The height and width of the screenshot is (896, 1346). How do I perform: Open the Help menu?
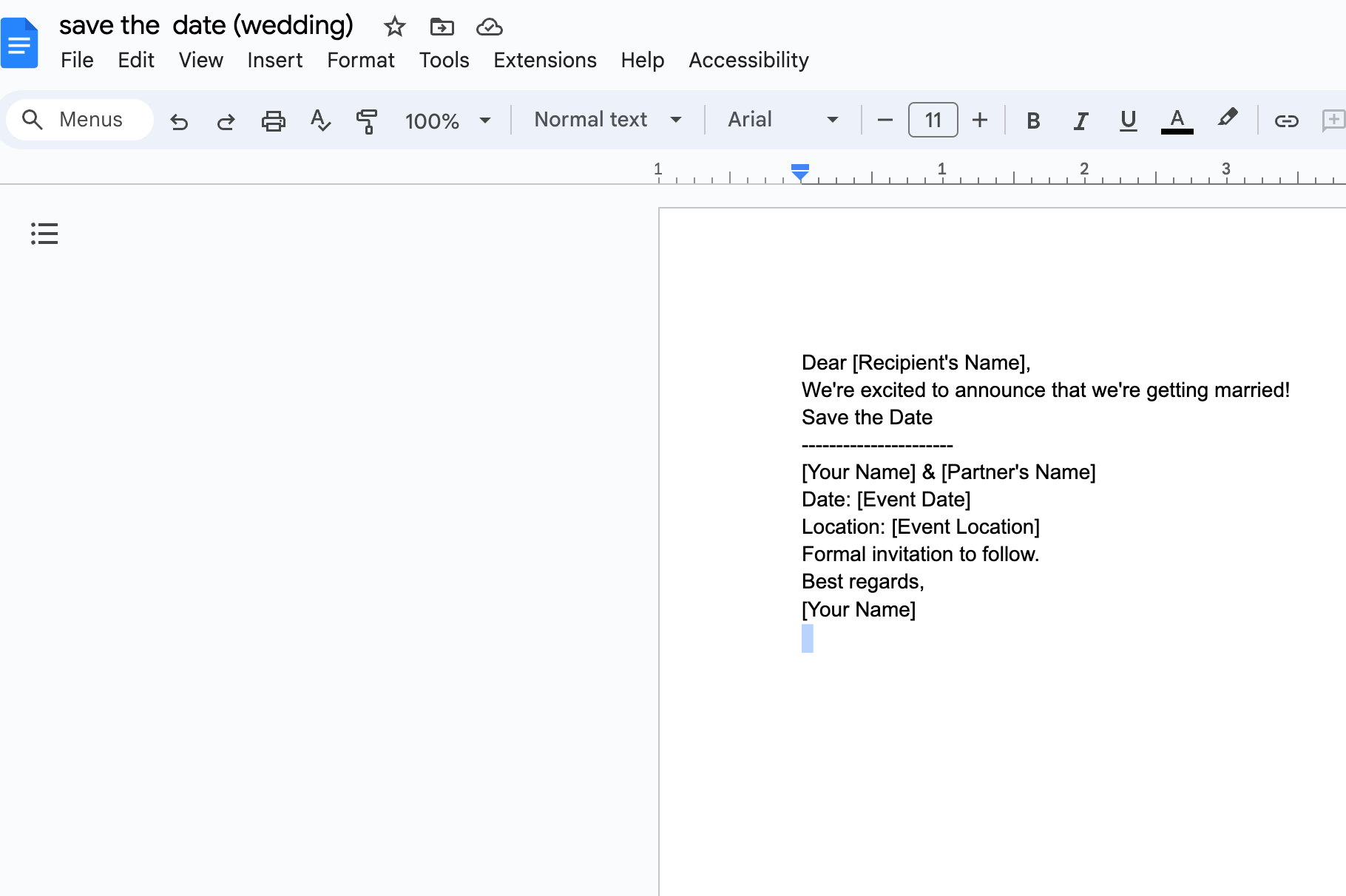pyautogui.click(x=642, y=60)
